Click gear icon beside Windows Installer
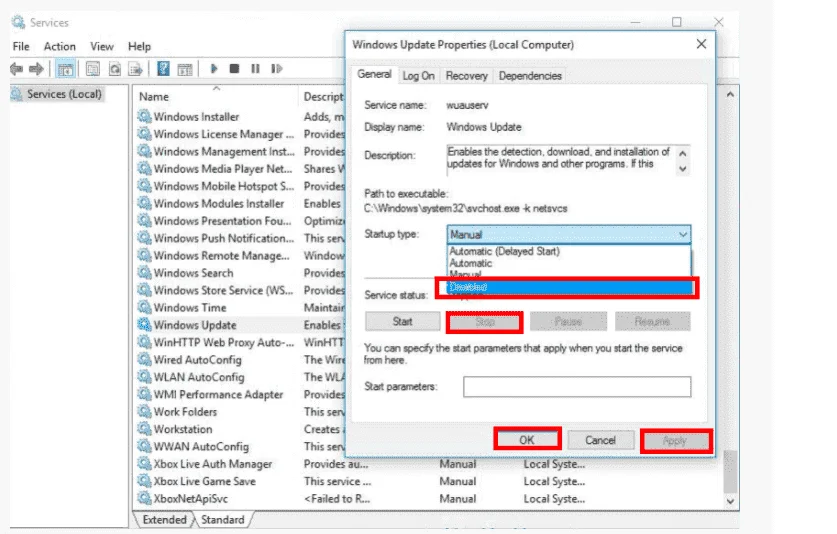The height and width of the screenshot is (534, 837). click(144, 116)
